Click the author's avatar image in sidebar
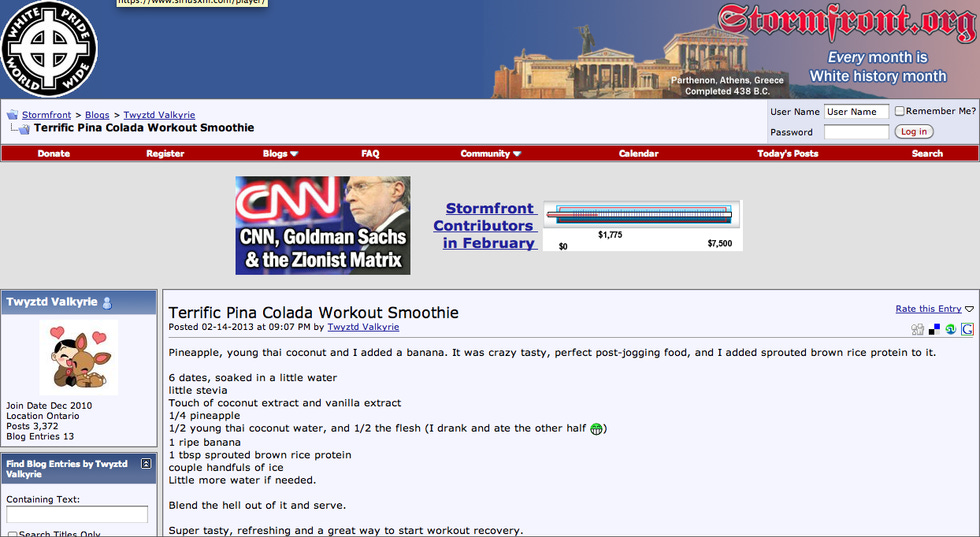The image size is (980, 537). click(x=79, y=357)
